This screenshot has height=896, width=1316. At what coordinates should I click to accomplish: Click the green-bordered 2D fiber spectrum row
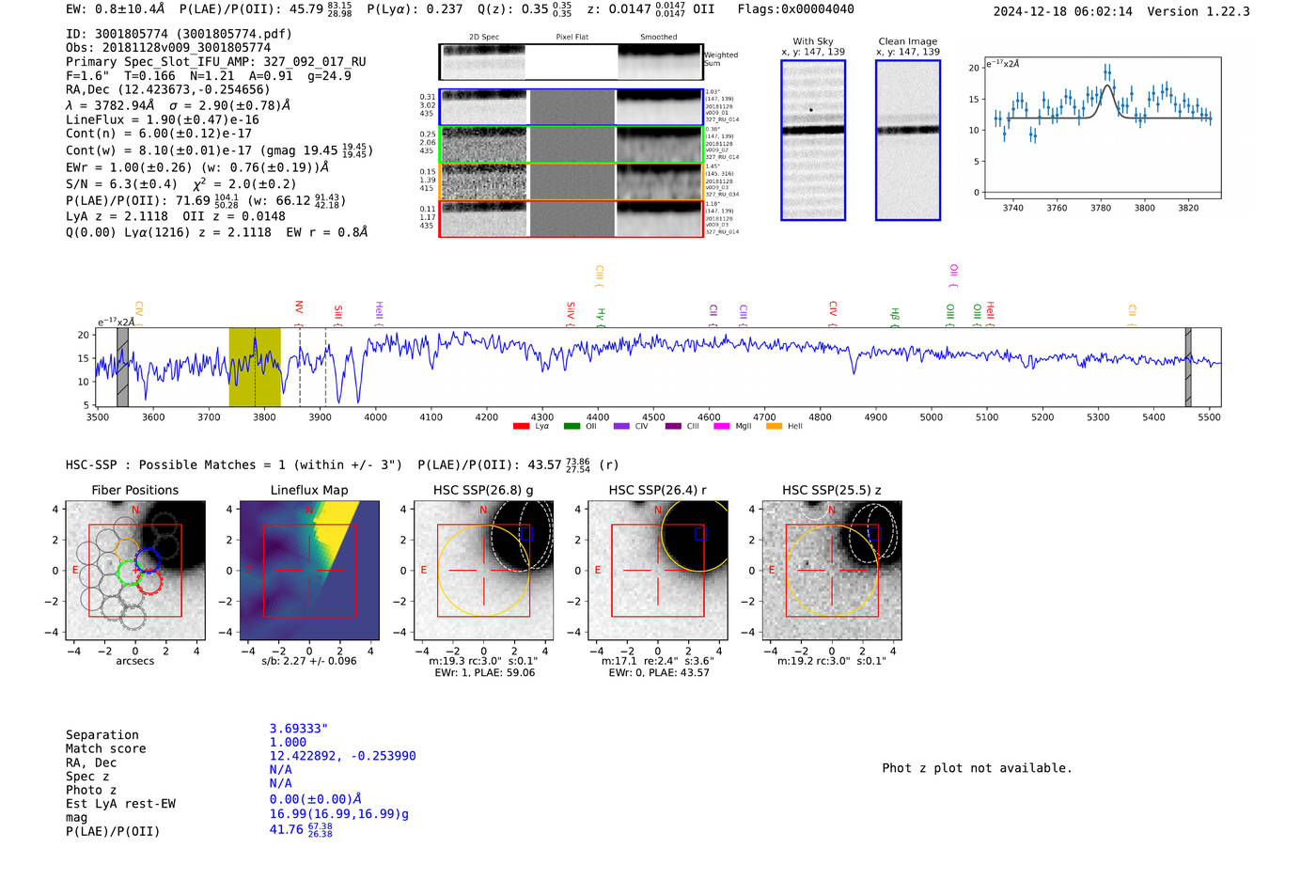pos(572,145)
